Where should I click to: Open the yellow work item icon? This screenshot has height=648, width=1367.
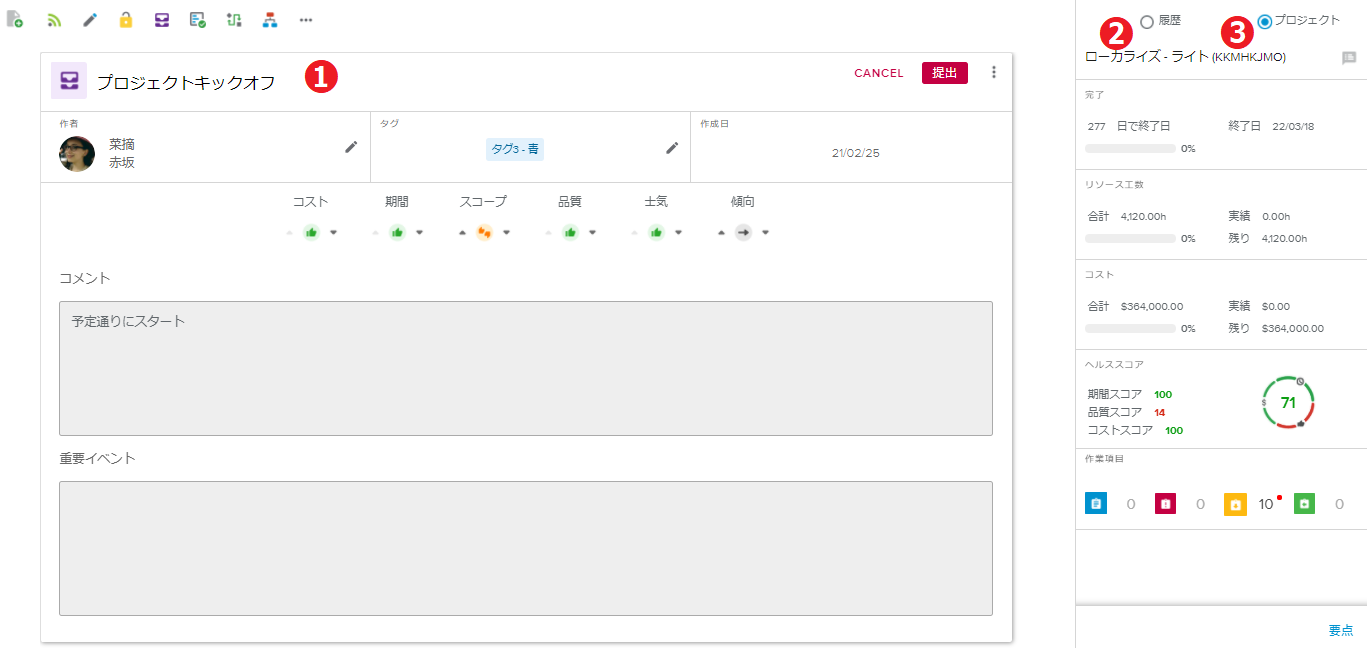coord(1235,504)
